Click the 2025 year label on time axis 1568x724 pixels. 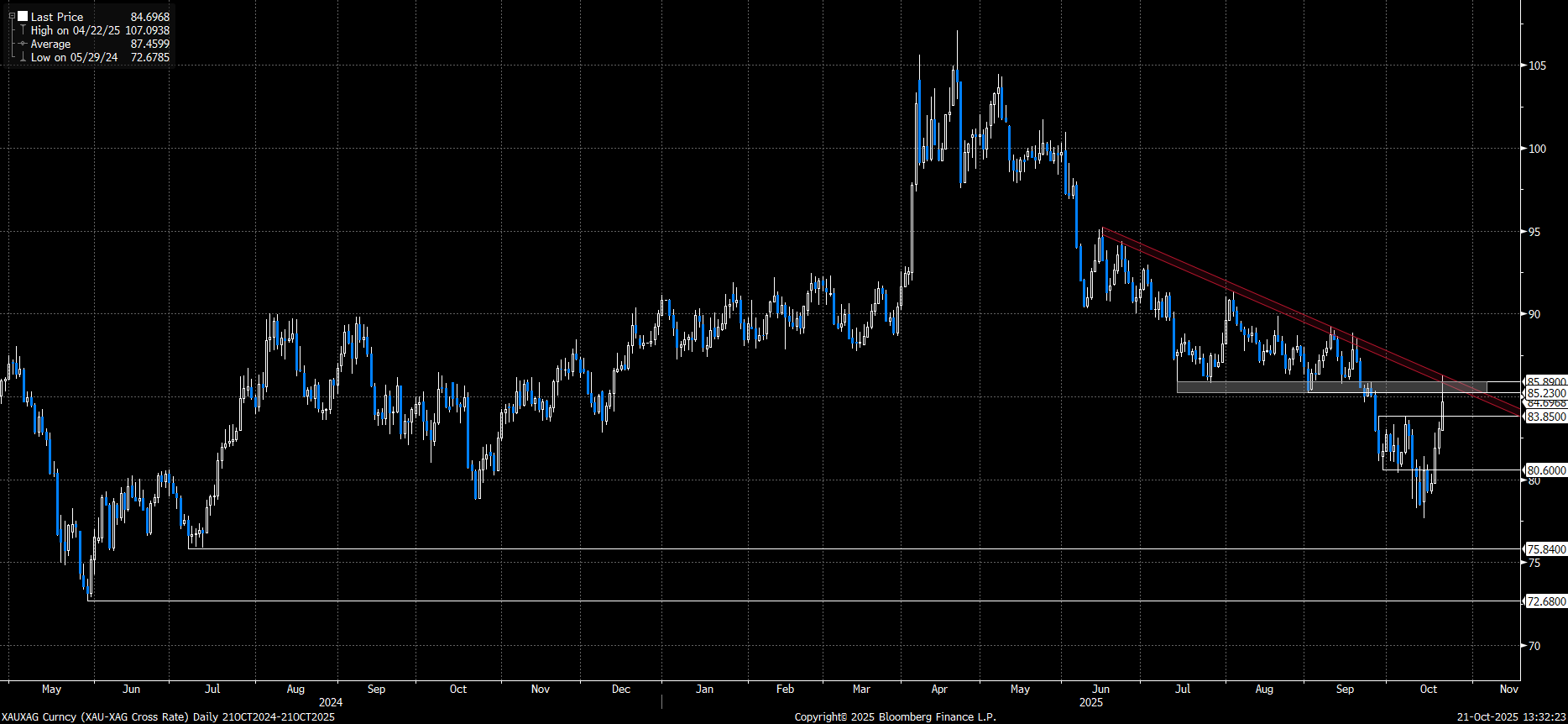pyautogui.click(x=1090, y=702)
